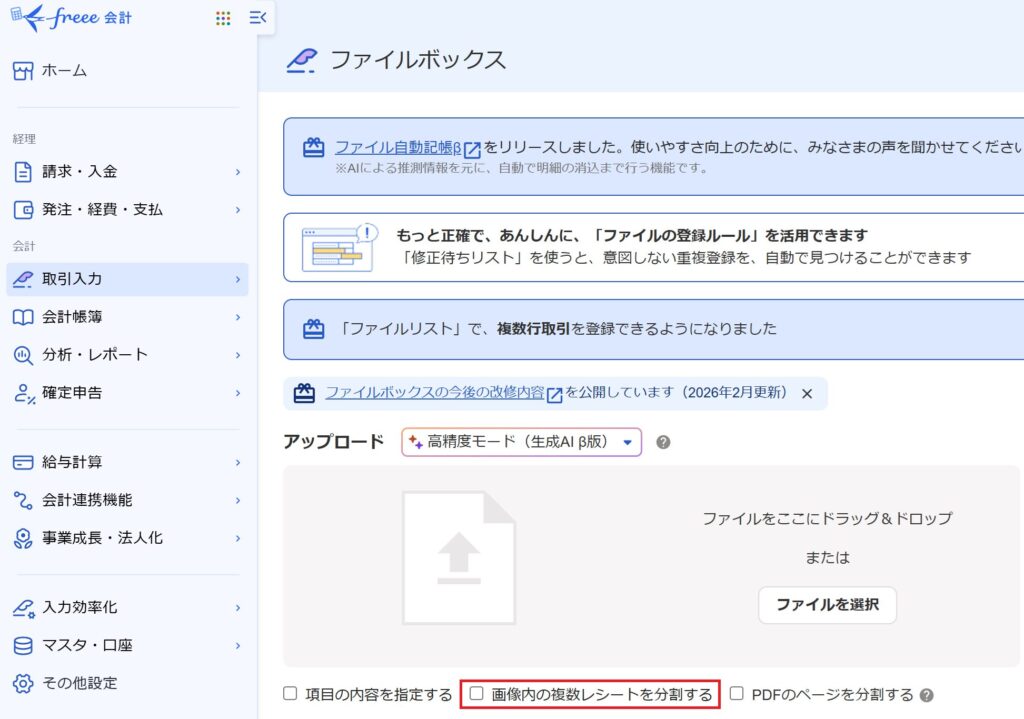1024x719 pixels.
Task: Click the help question mark beside 高精度モード
Action: [663, 442]
